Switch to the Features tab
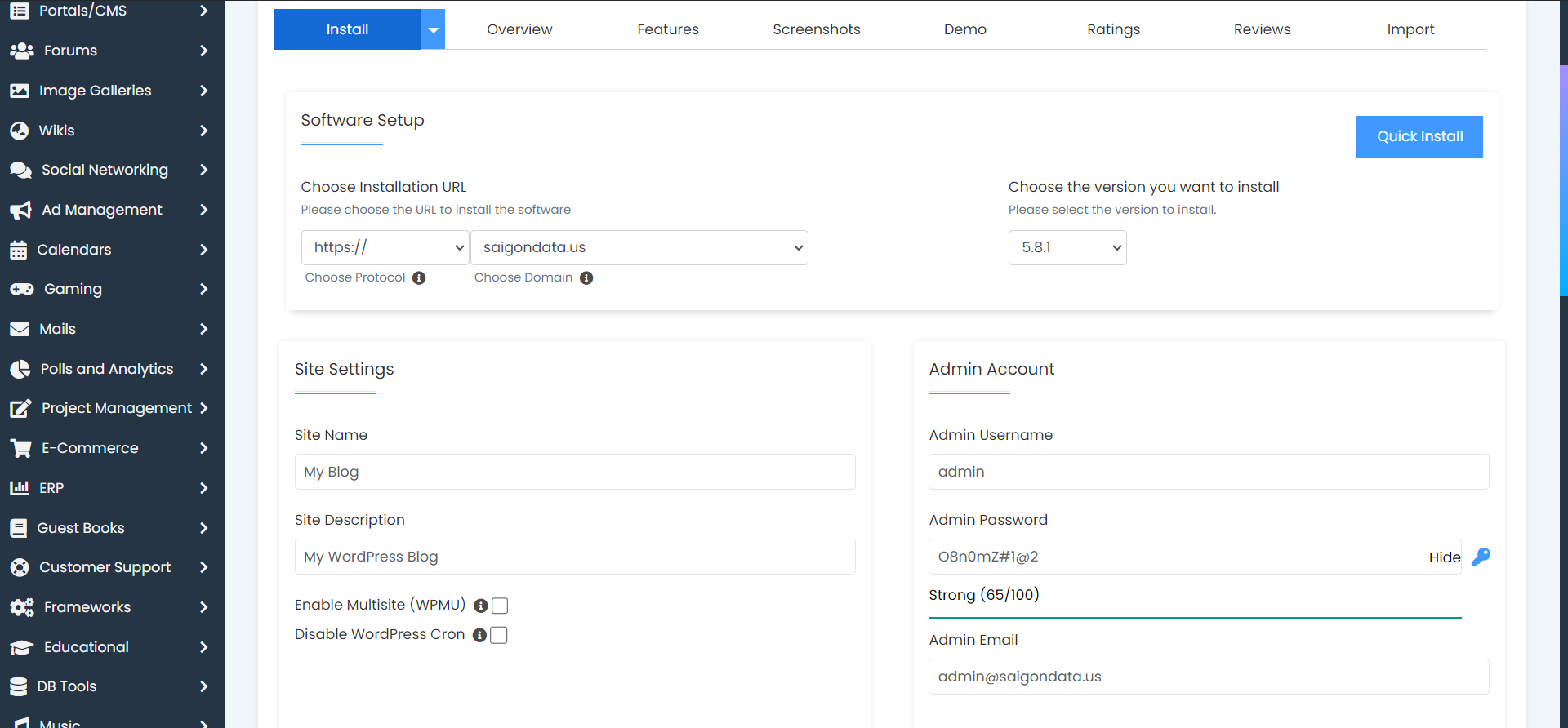1568x728 pixels. (668, 29)
